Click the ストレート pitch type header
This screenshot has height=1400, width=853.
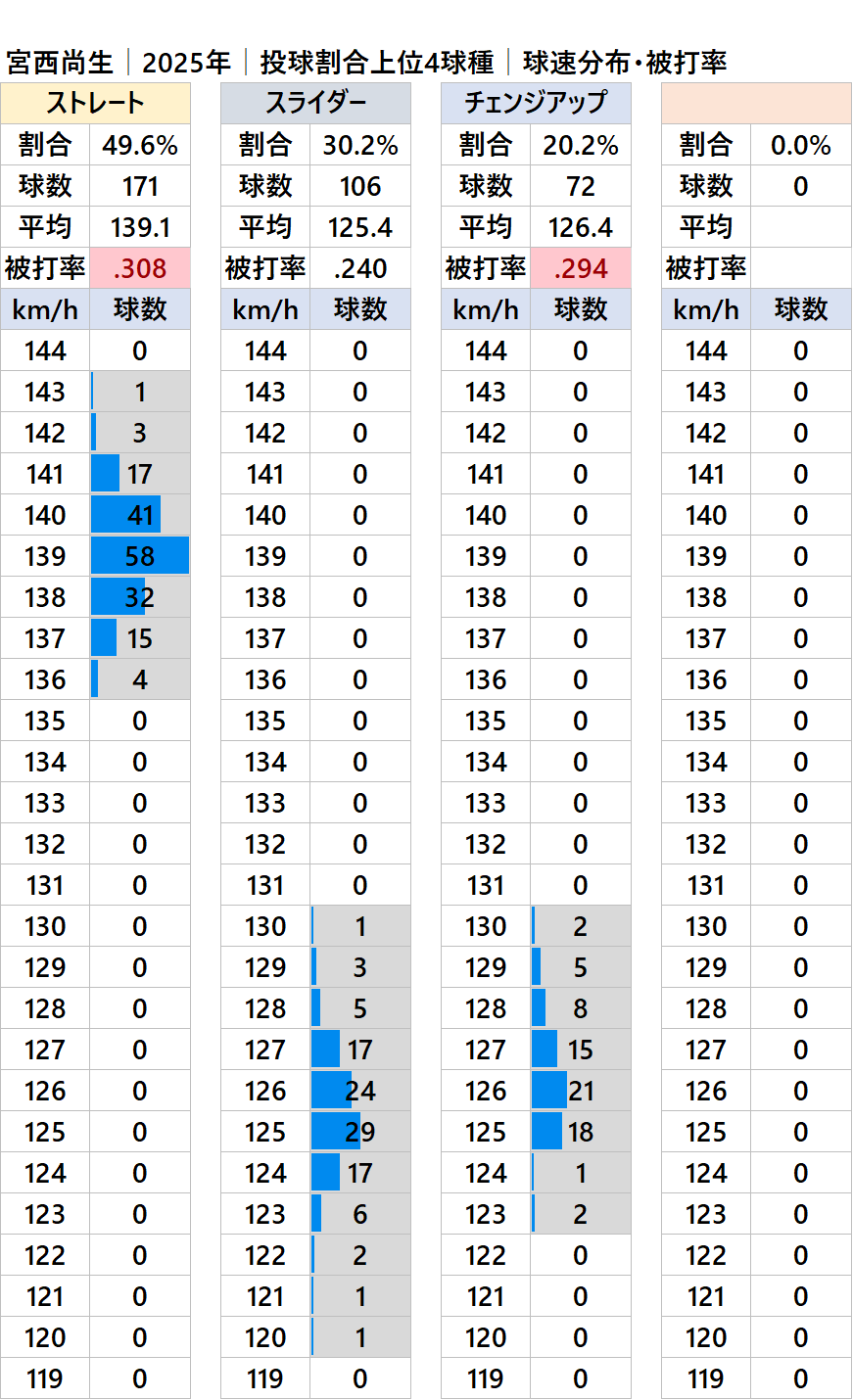click(95, 103)
